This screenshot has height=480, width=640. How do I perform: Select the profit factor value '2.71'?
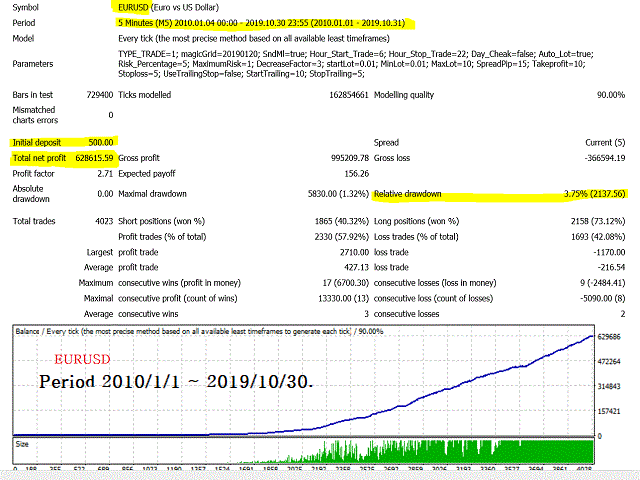[x=105, y=173]
